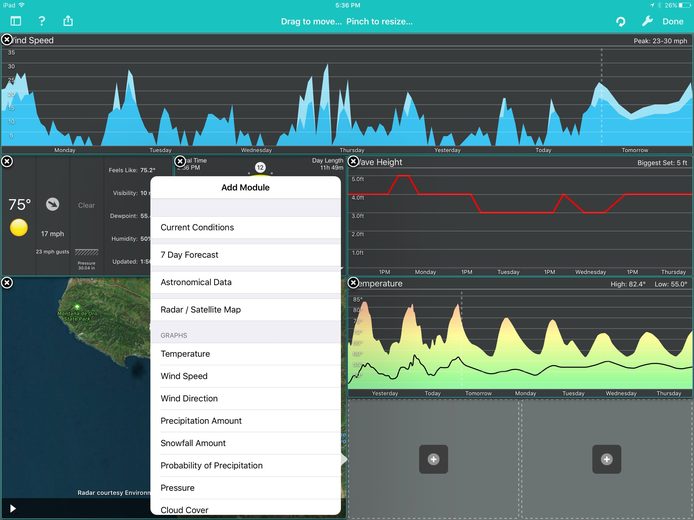Select Probability of Precipitation option

click(246, 466)
